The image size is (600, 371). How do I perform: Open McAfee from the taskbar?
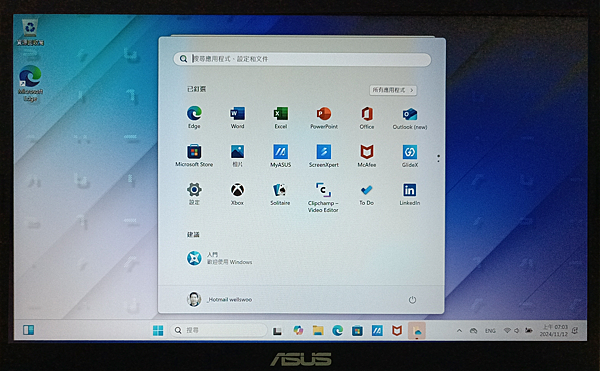pos(397,330)
